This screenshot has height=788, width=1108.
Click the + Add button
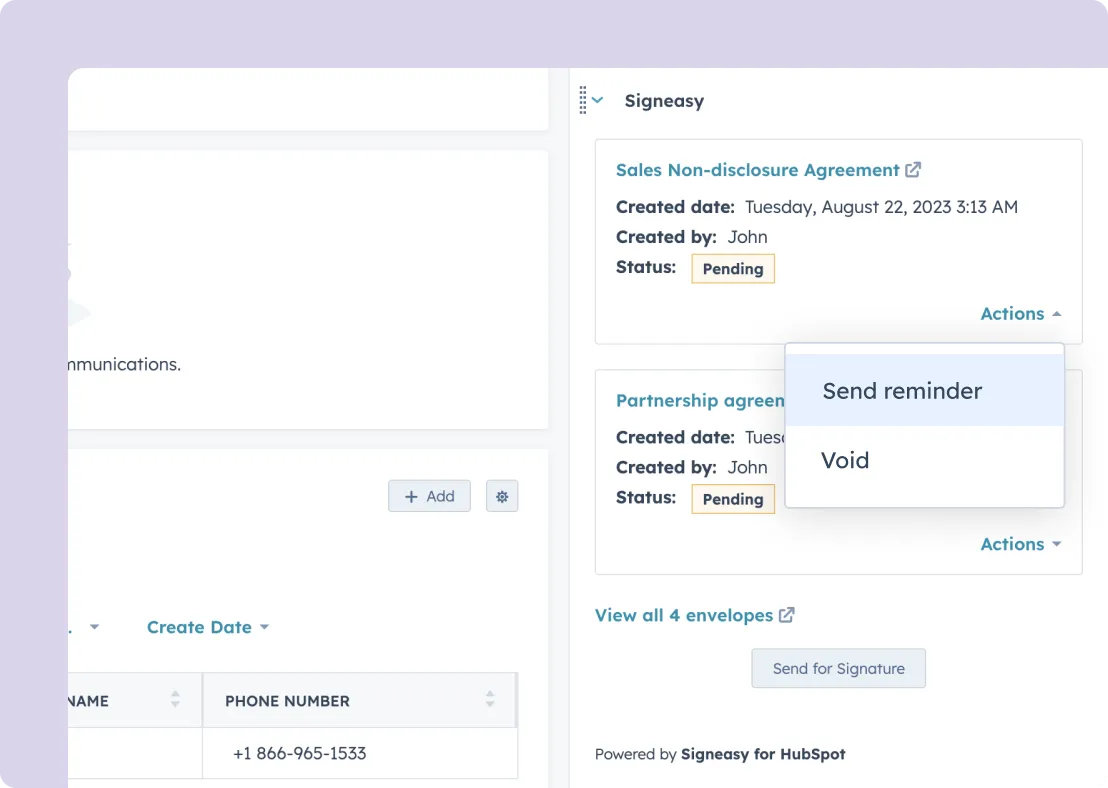tap(429, 496)
